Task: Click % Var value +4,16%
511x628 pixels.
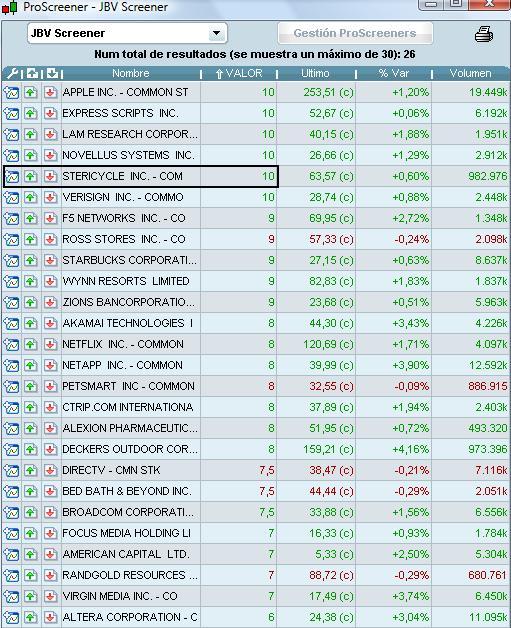Action: 410,449
